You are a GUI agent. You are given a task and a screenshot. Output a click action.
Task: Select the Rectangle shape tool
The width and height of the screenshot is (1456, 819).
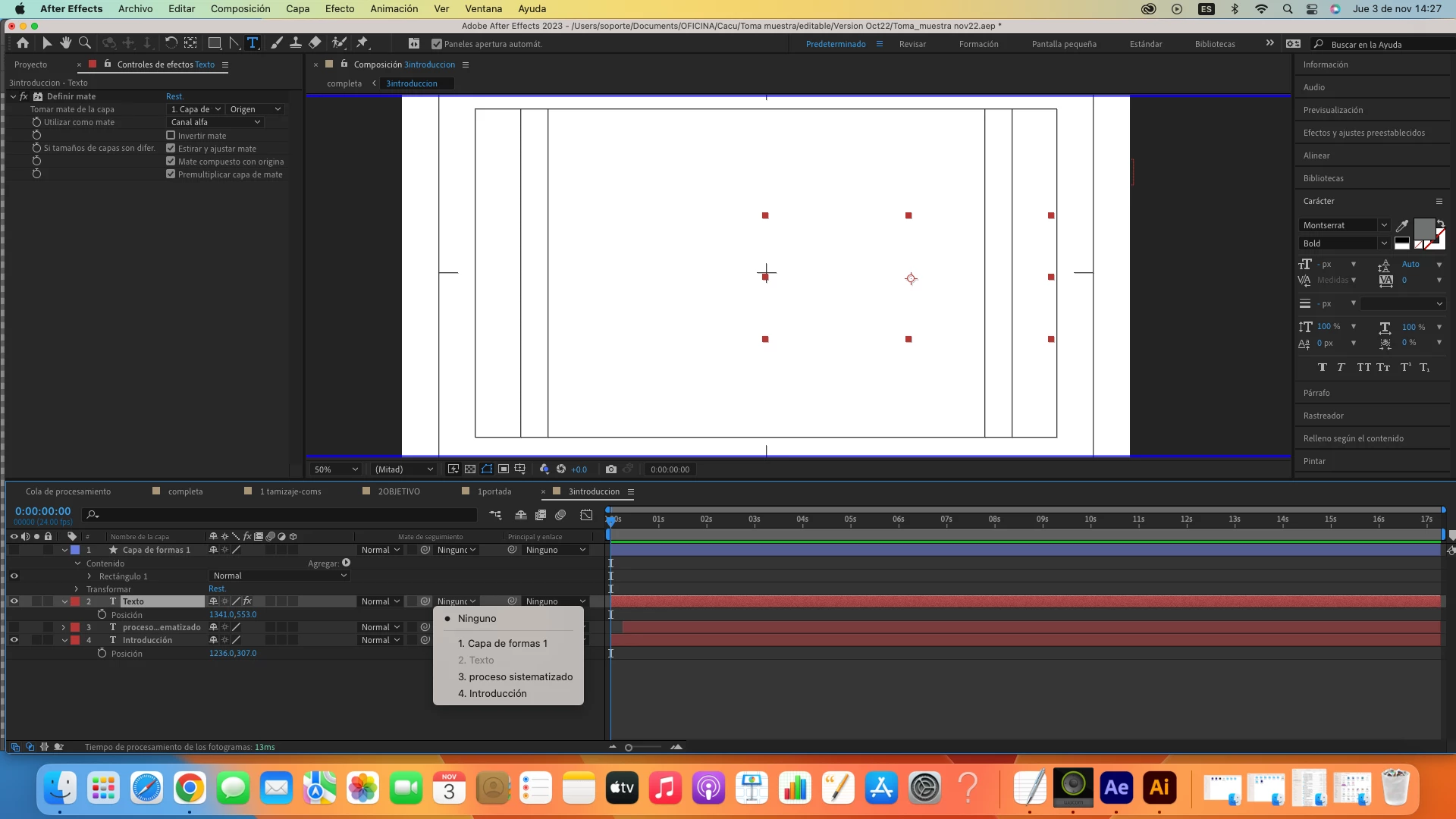215,43
